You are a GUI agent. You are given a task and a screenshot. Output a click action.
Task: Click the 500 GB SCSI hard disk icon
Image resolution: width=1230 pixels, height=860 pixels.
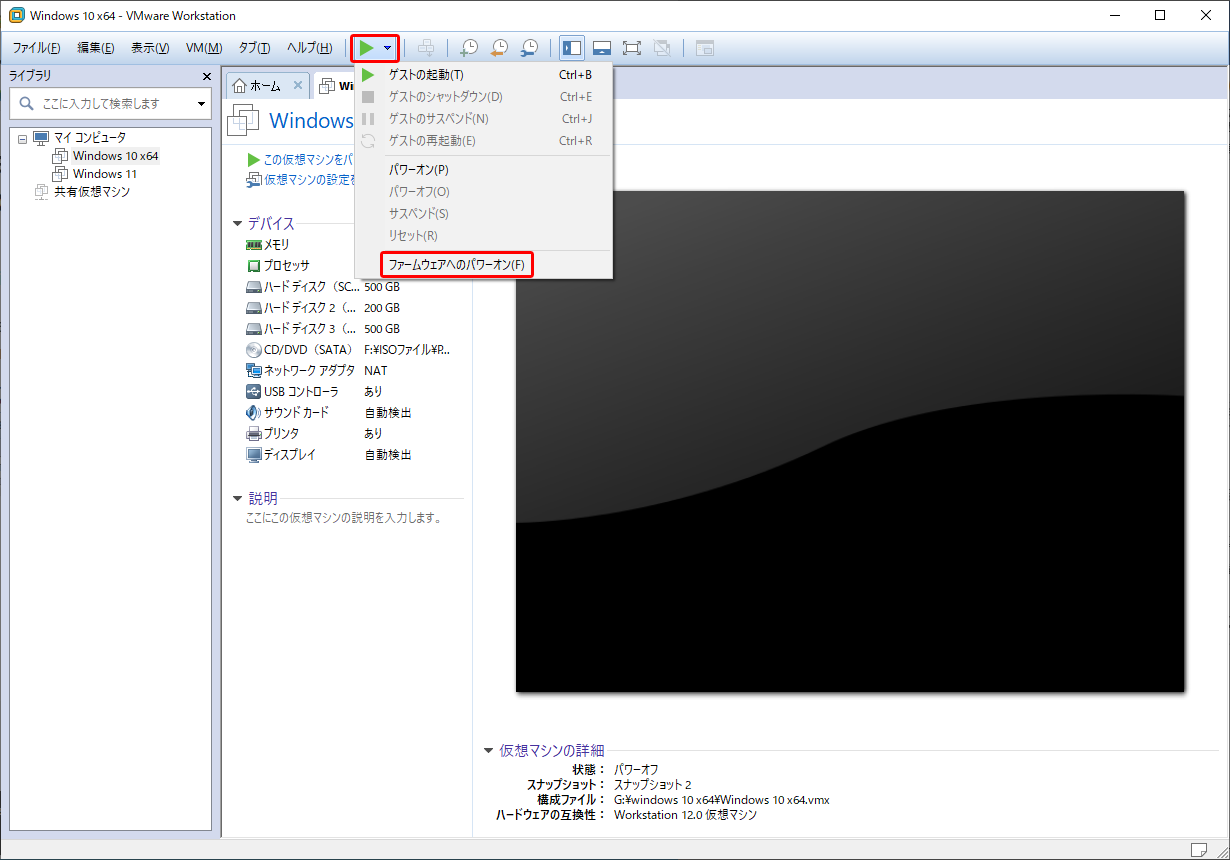pos(254,287)
